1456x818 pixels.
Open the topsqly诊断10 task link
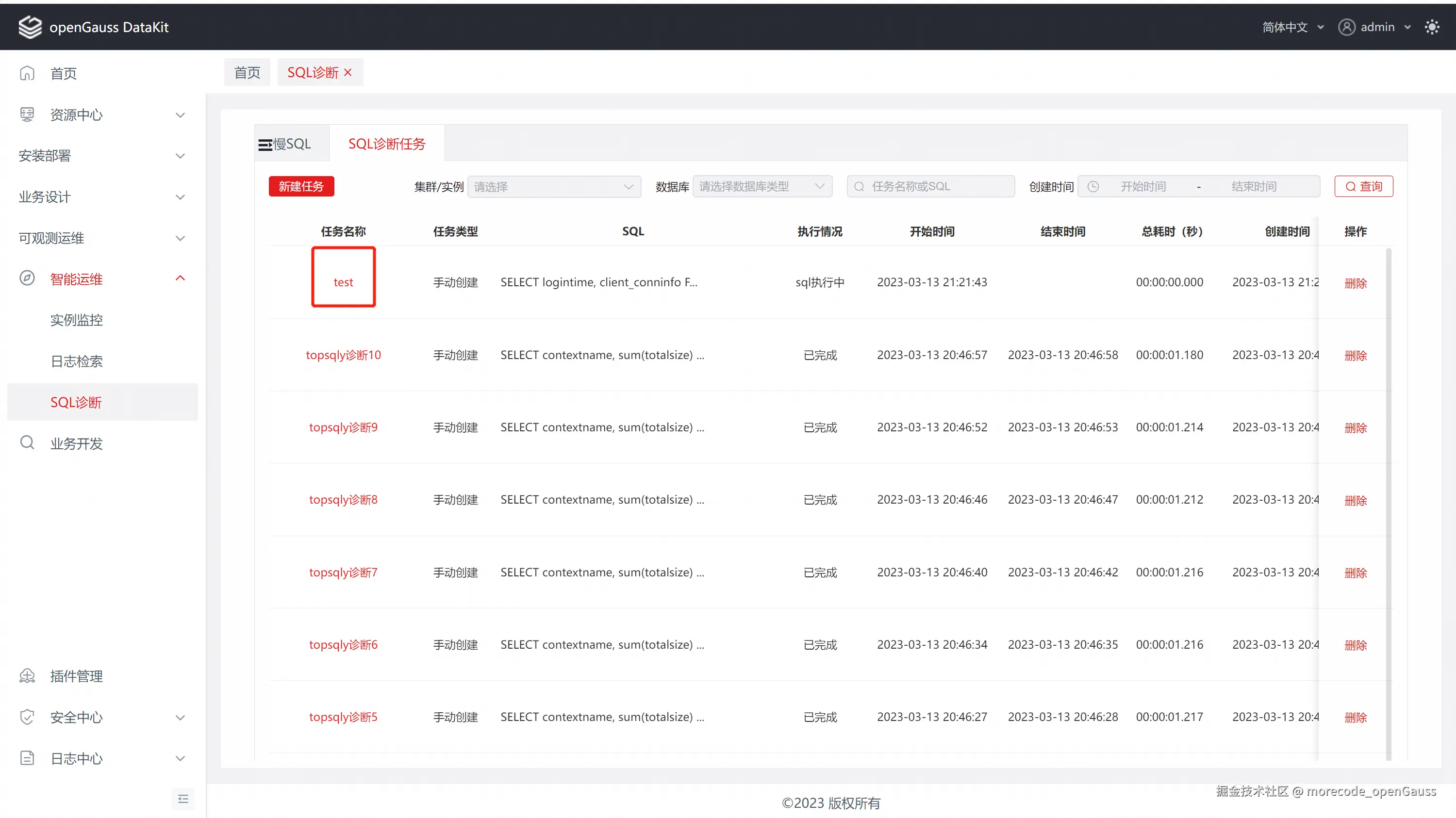pyautogui.click(x=343, y=355)
